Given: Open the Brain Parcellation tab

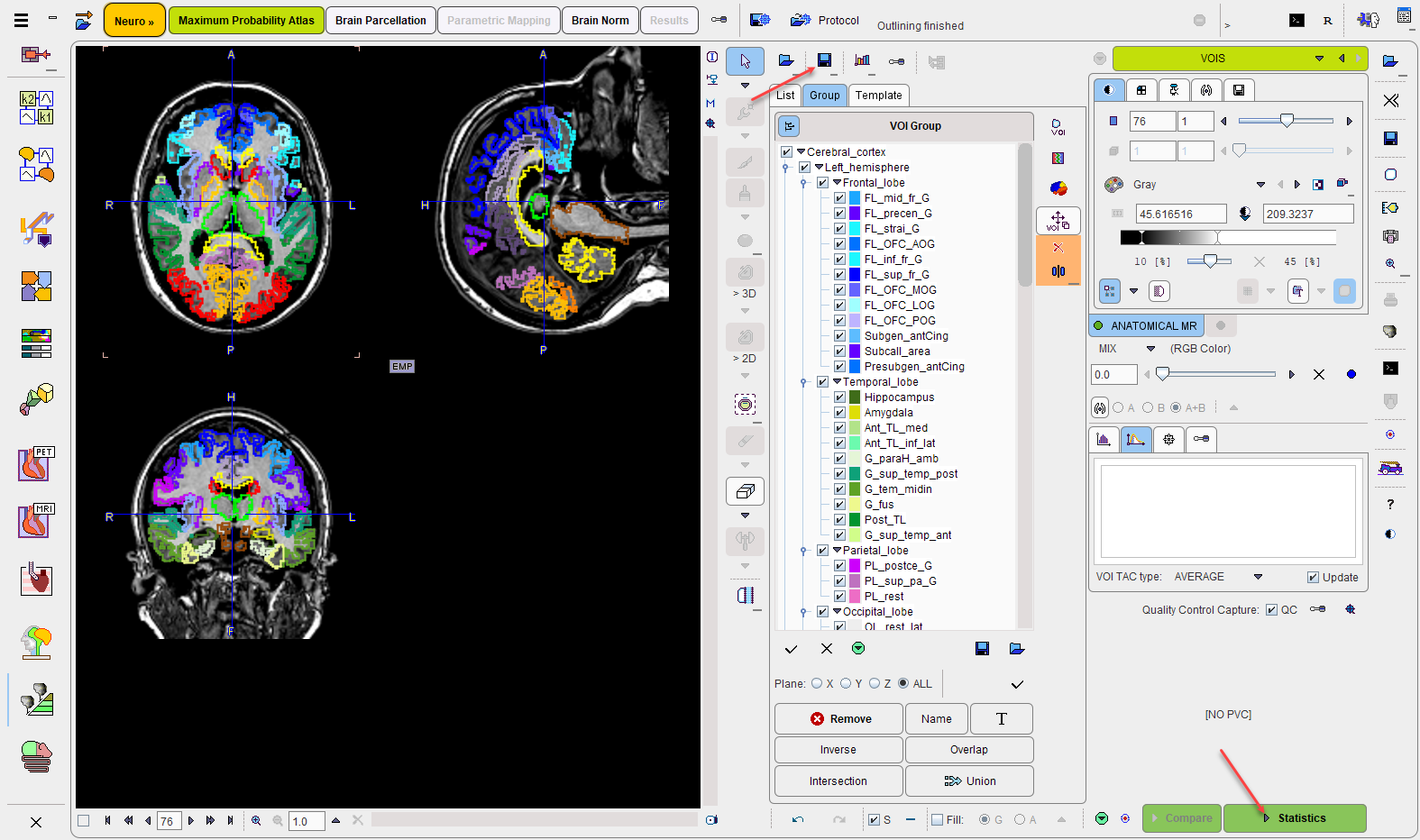Looking at the screenshot, I should pyautogui.click(x=380, y=20).
